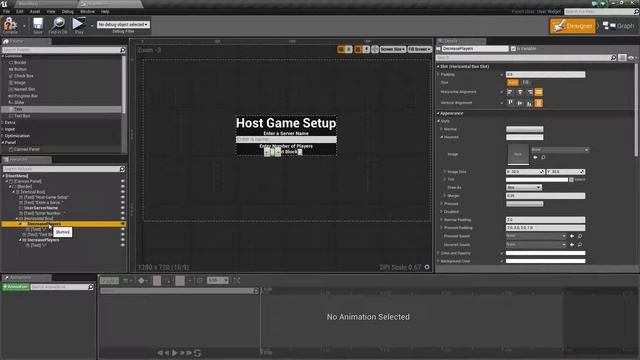
Task: Add a new animation with +Animation
Action: [16, 287]
